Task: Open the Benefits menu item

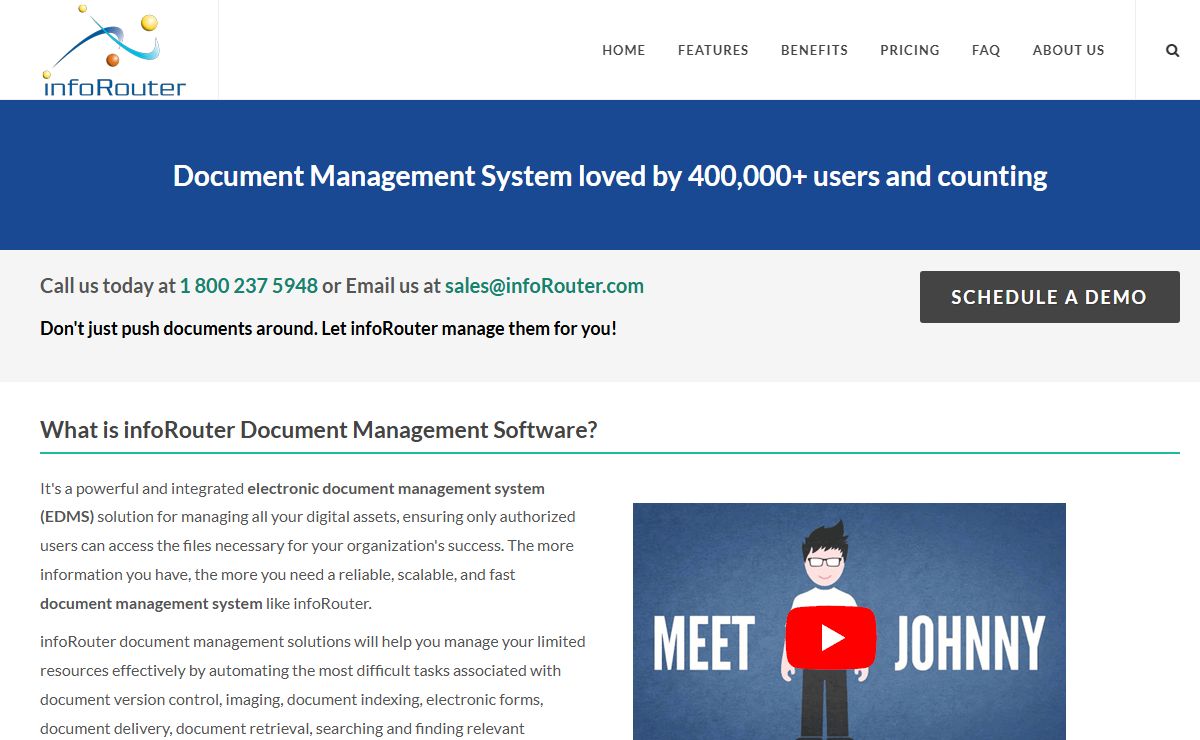Action: coord(814,50)
